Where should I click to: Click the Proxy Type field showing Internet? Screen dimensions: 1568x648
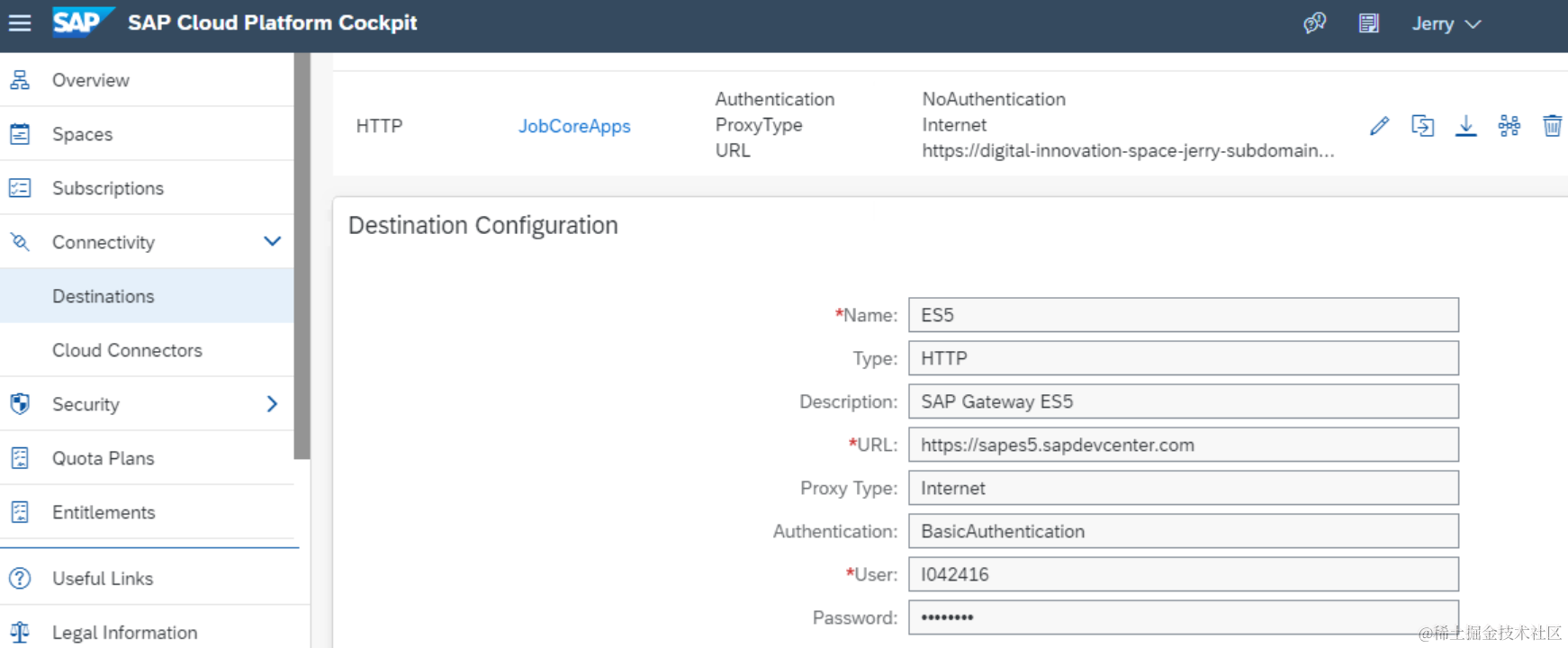(1184, 488)
